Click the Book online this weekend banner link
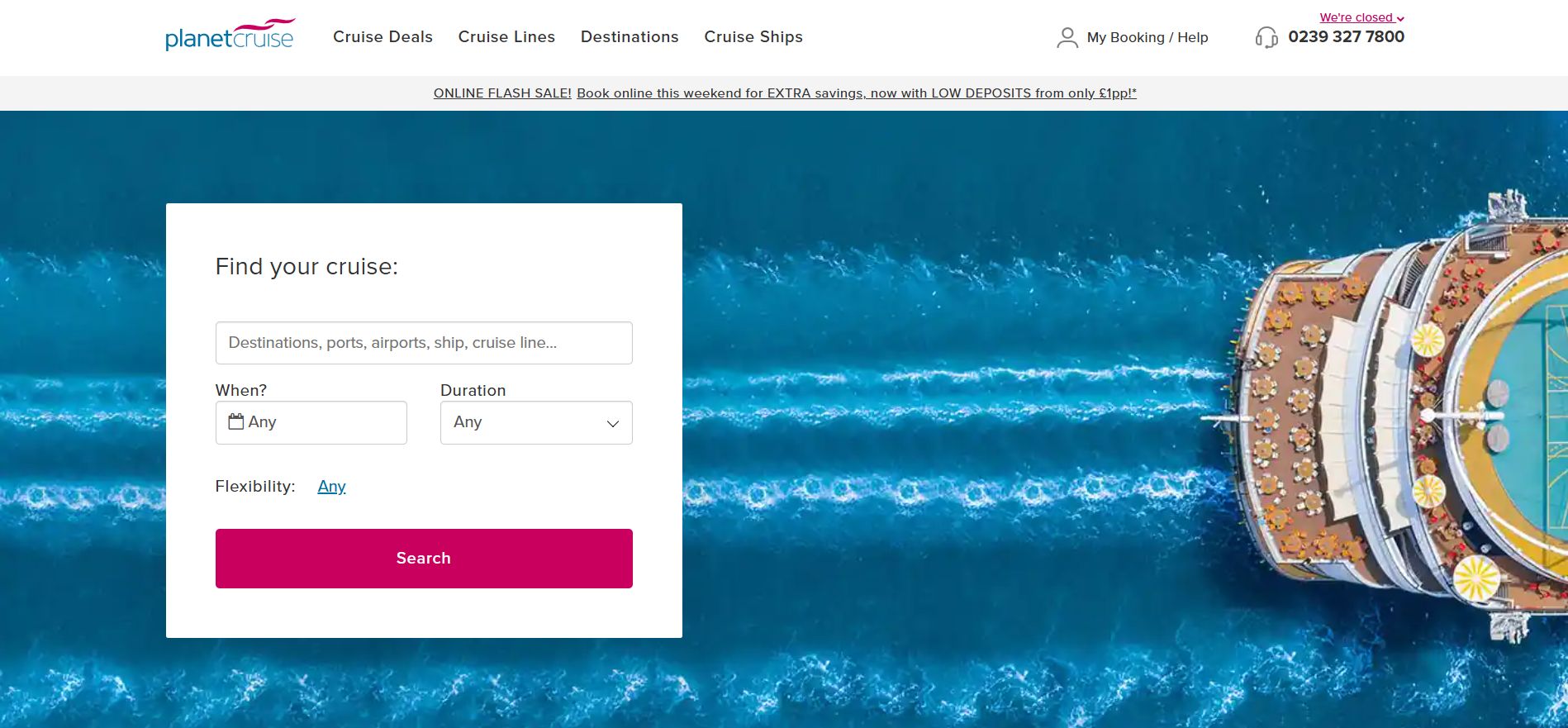This screenshot has width=1568, height=728. click(856, 93)
